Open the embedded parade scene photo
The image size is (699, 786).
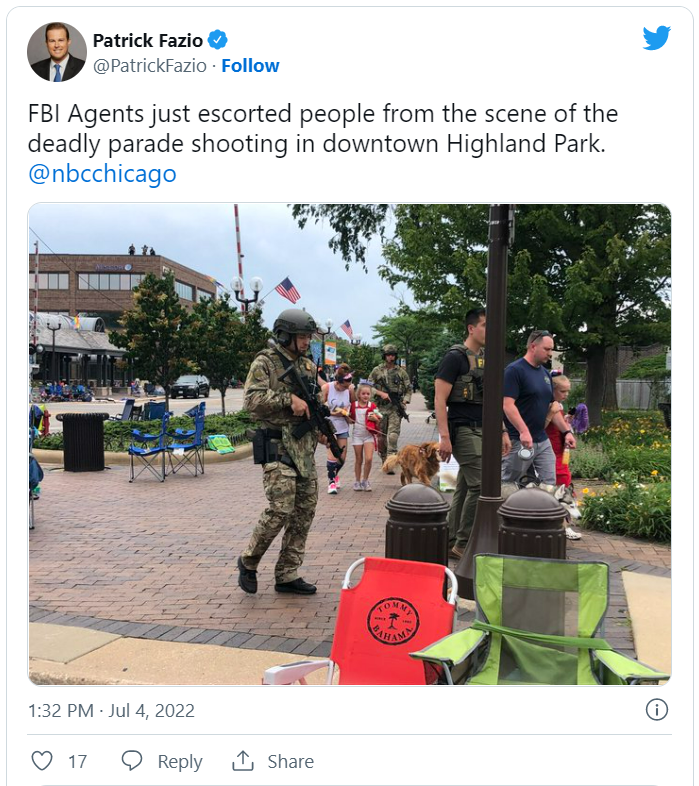(x=350, y=444)
